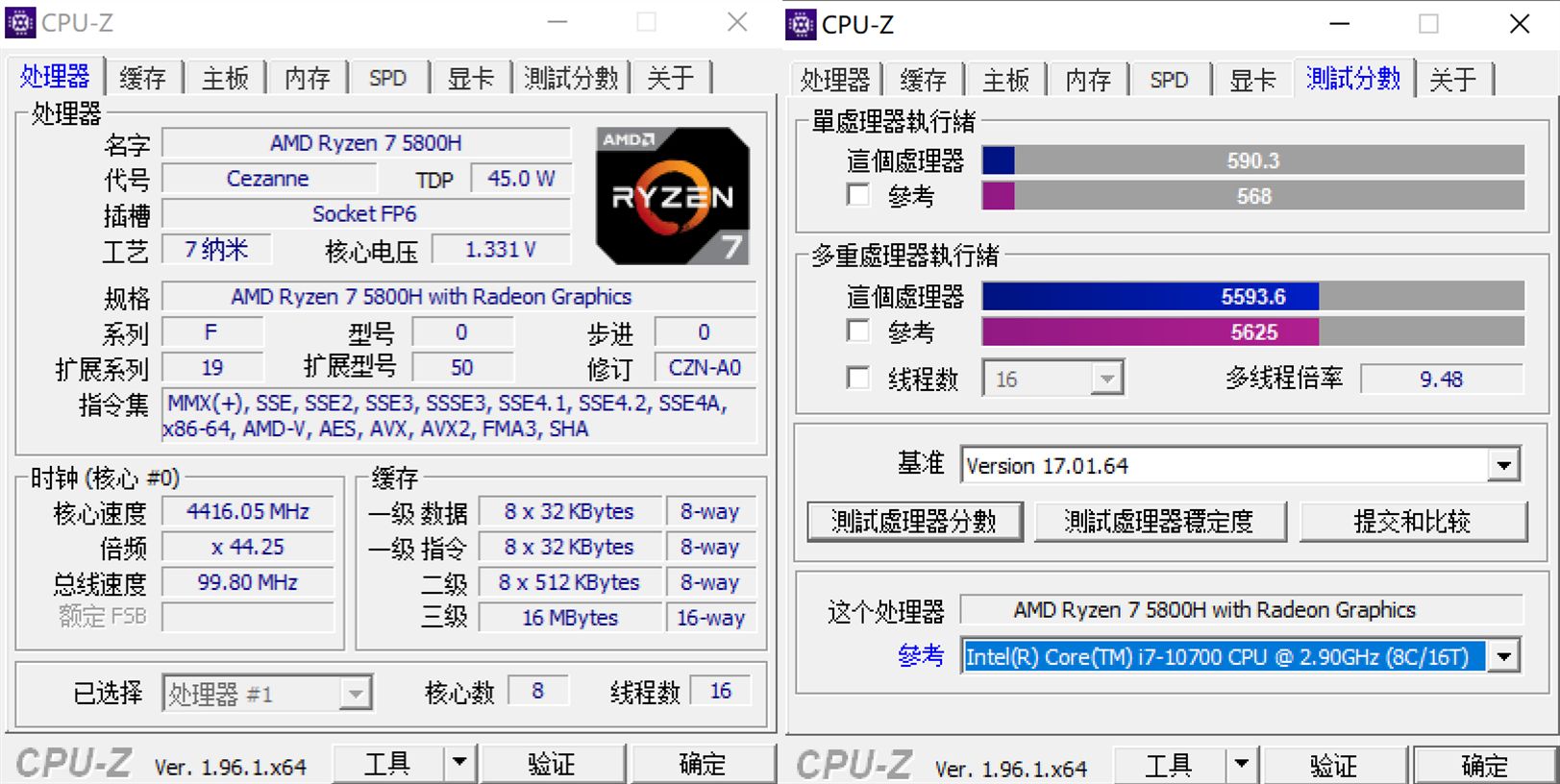Open the 基准 Version 17.01.64 dropdown
Viewport: 1560px width, 784px height.
point(1240,466)
